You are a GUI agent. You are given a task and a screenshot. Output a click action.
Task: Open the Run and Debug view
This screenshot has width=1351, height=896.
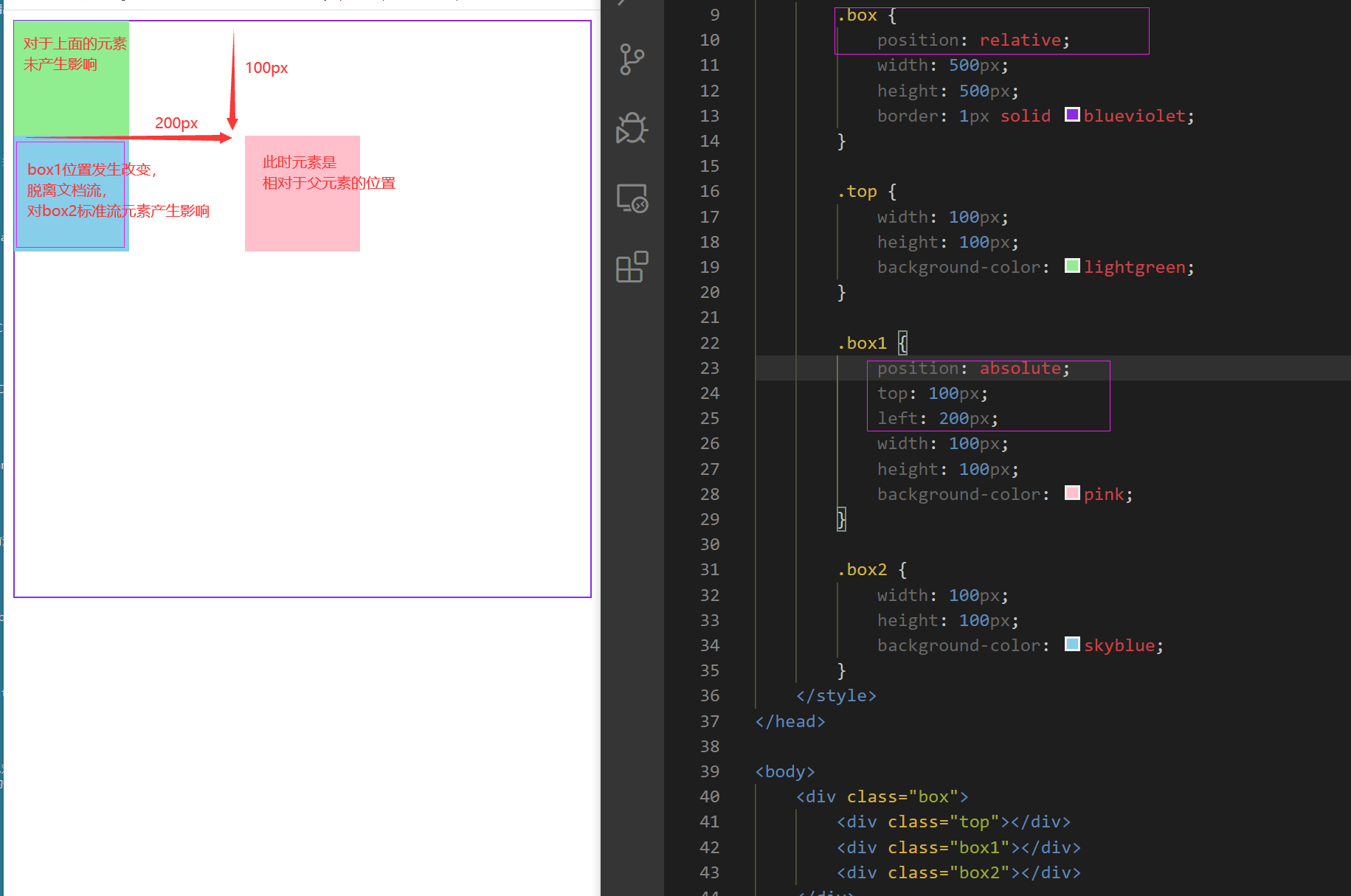pyautogui.click(x=632, y=128)
